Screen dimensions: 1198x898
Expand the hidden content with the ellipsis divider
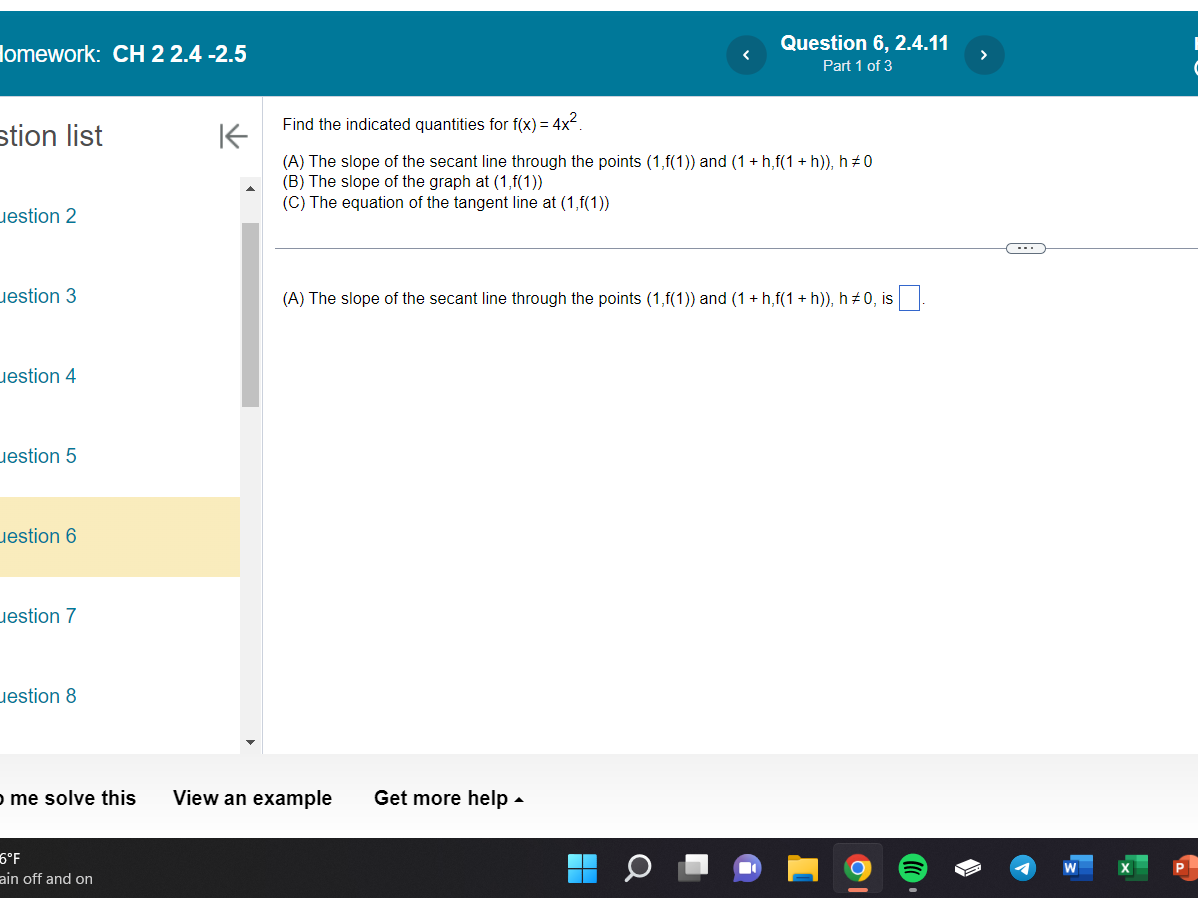(1025, 248)
